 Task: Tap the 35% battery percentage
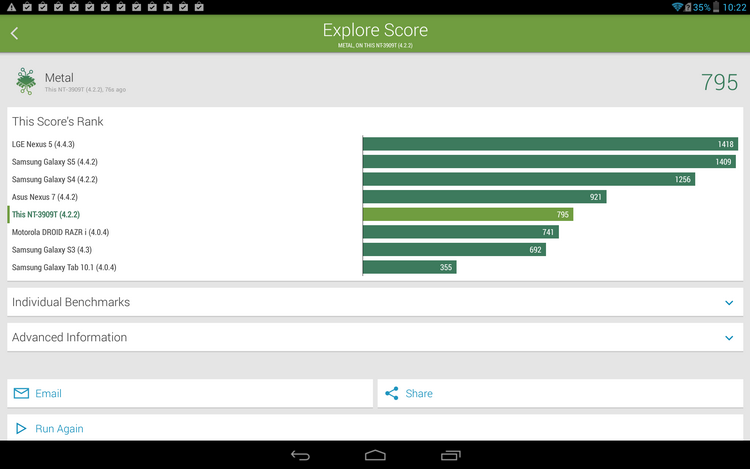tap(701, 7)
